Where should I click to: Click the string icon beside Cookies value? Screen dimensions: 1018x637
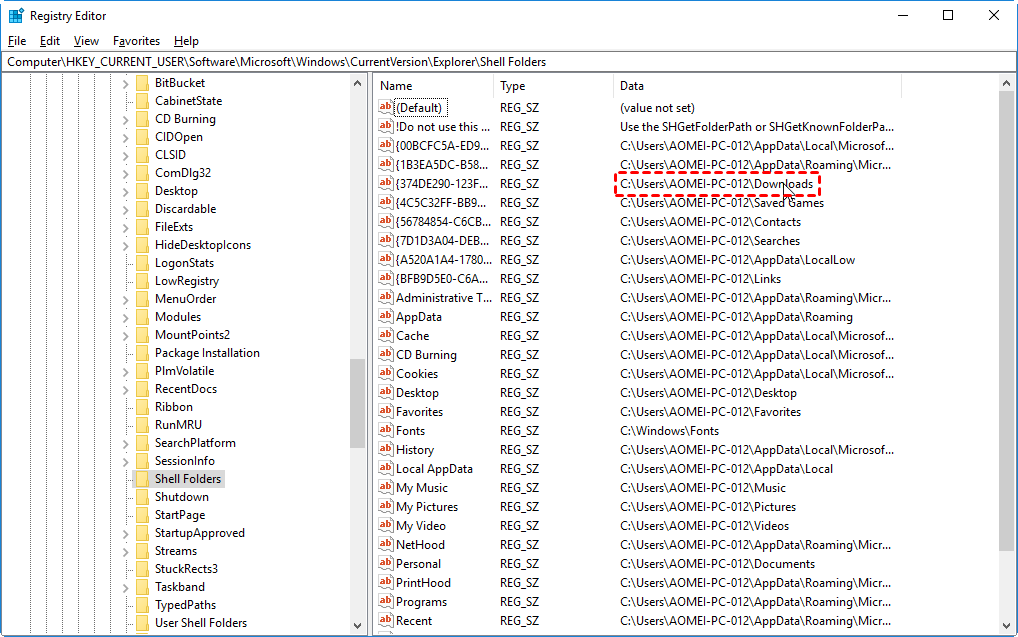[x=386, y=373]
